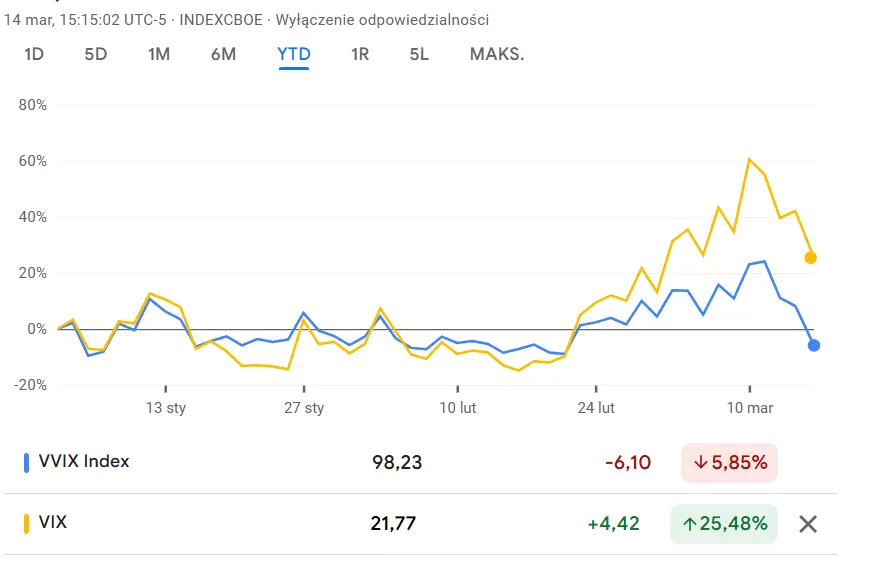Click the 20% y-axis label
The image size is (870, 562).
pyautogui.click(x=33, y=273)
